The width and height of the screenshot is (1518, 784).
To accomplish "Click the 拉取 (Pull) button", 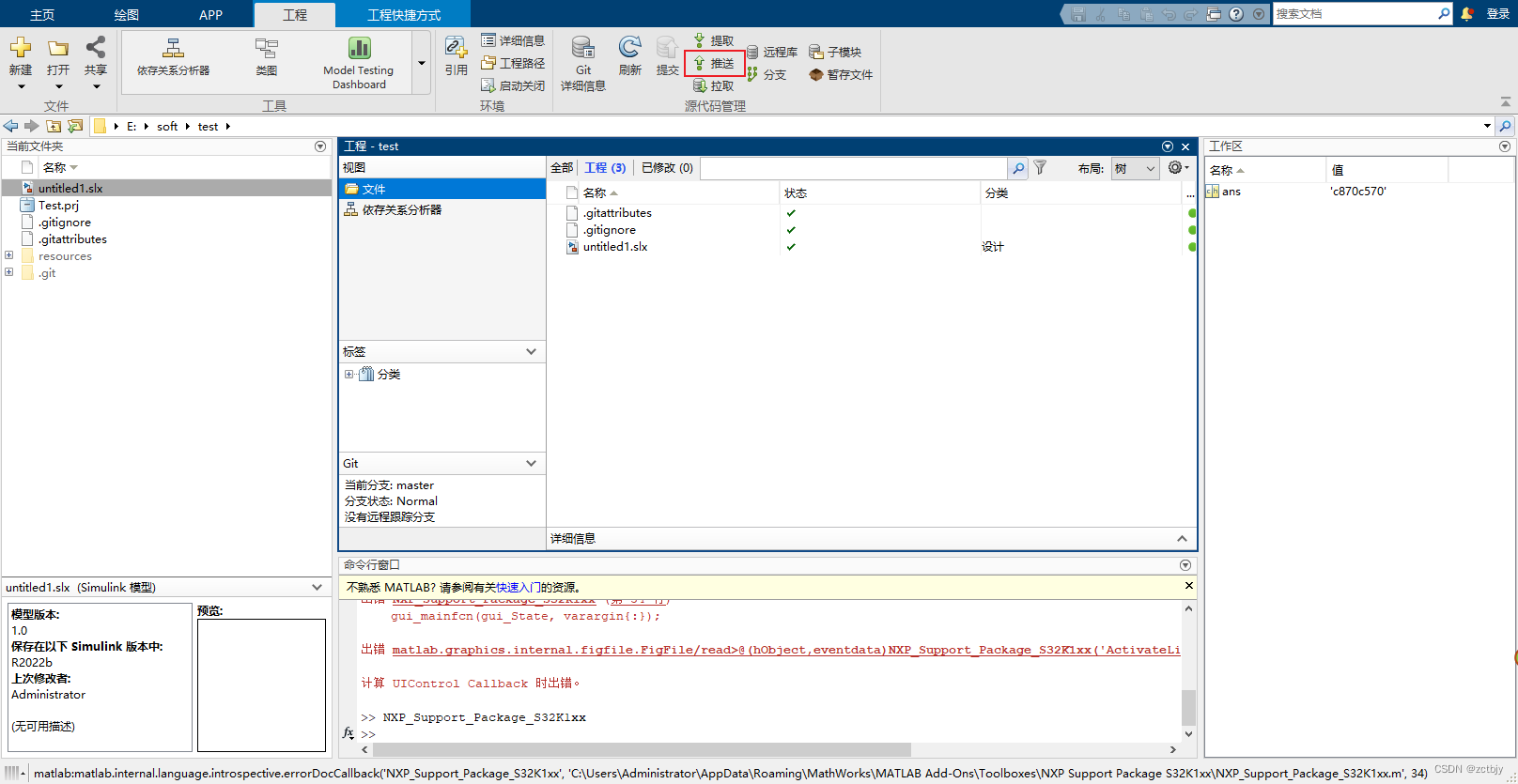I will click(x=714, y=85).
